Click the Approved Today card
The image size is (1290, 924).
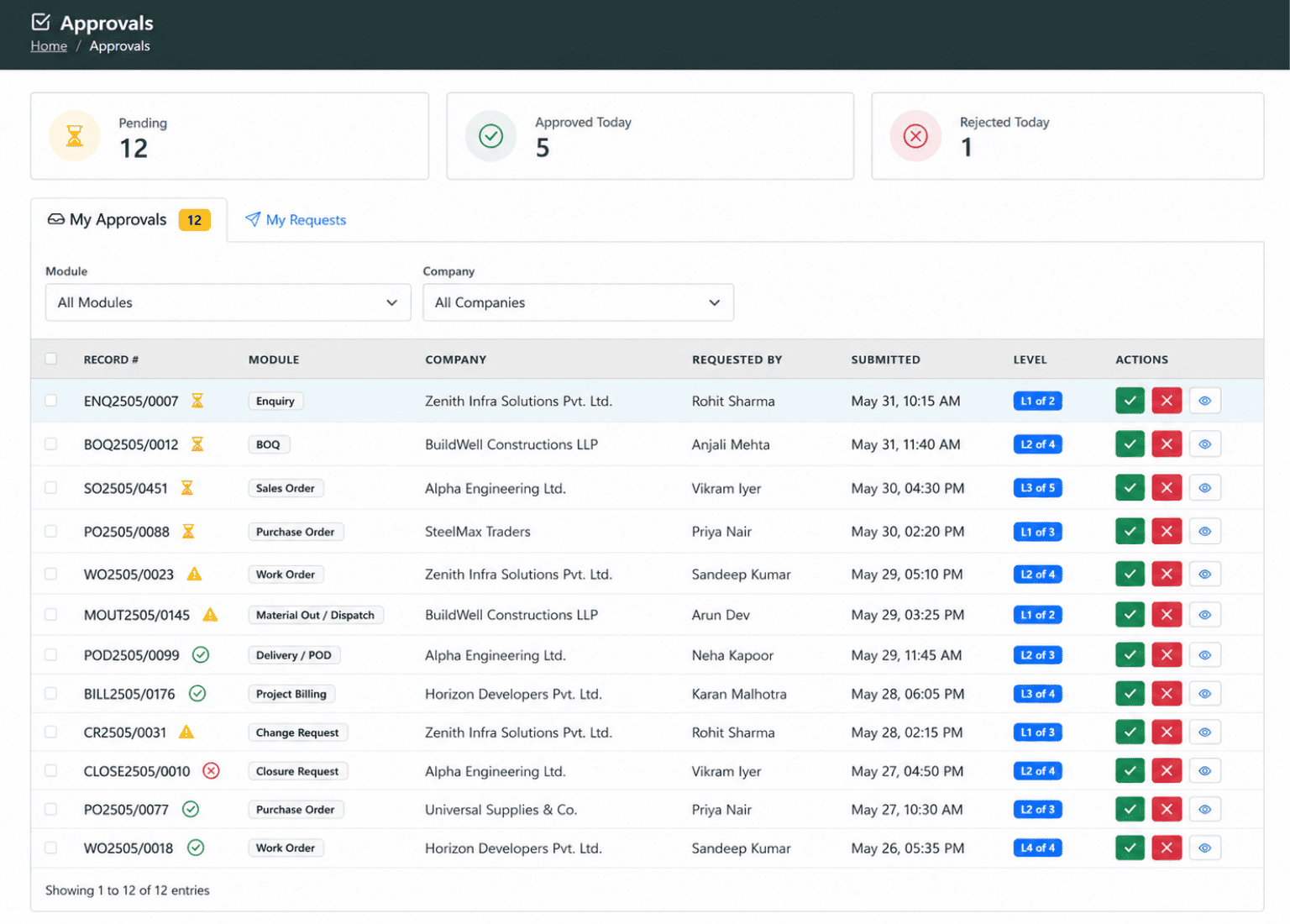coord(650,136)
